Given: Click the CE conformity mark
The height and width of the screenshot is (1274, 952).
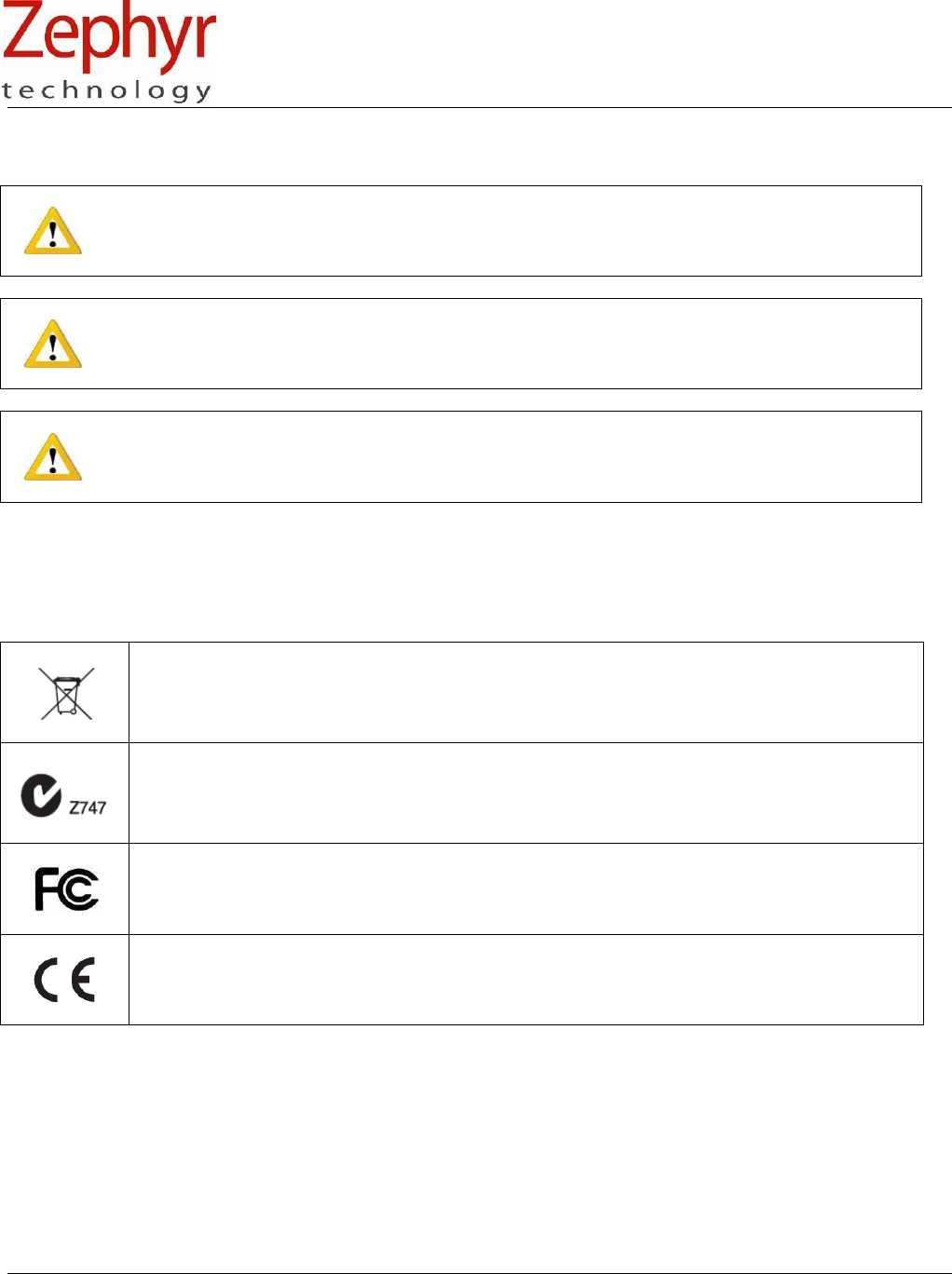Looking at the screenshot, I should coord(65,981).
